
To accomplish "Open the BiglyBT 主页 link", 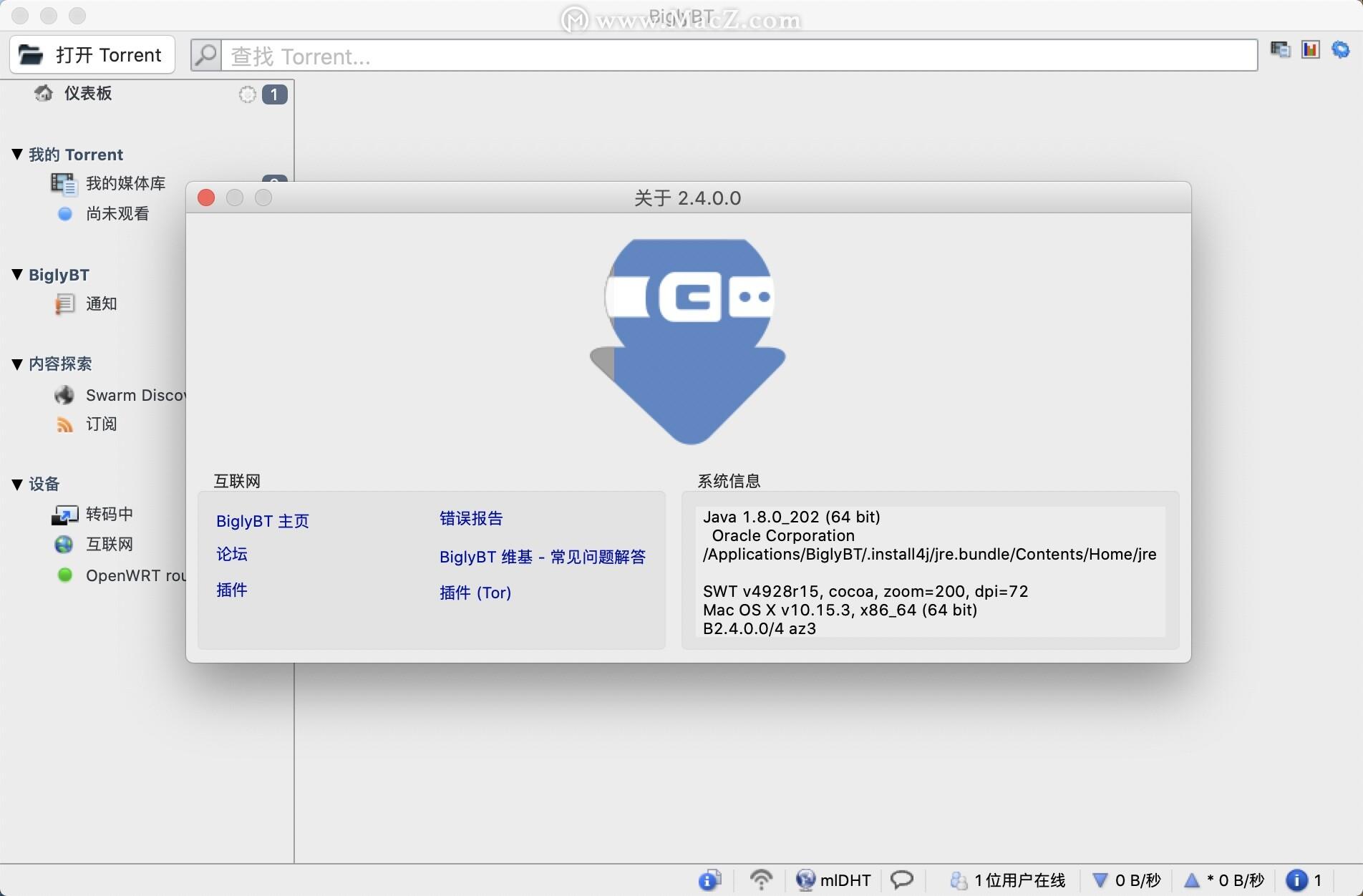I will (x=263, y=521).
